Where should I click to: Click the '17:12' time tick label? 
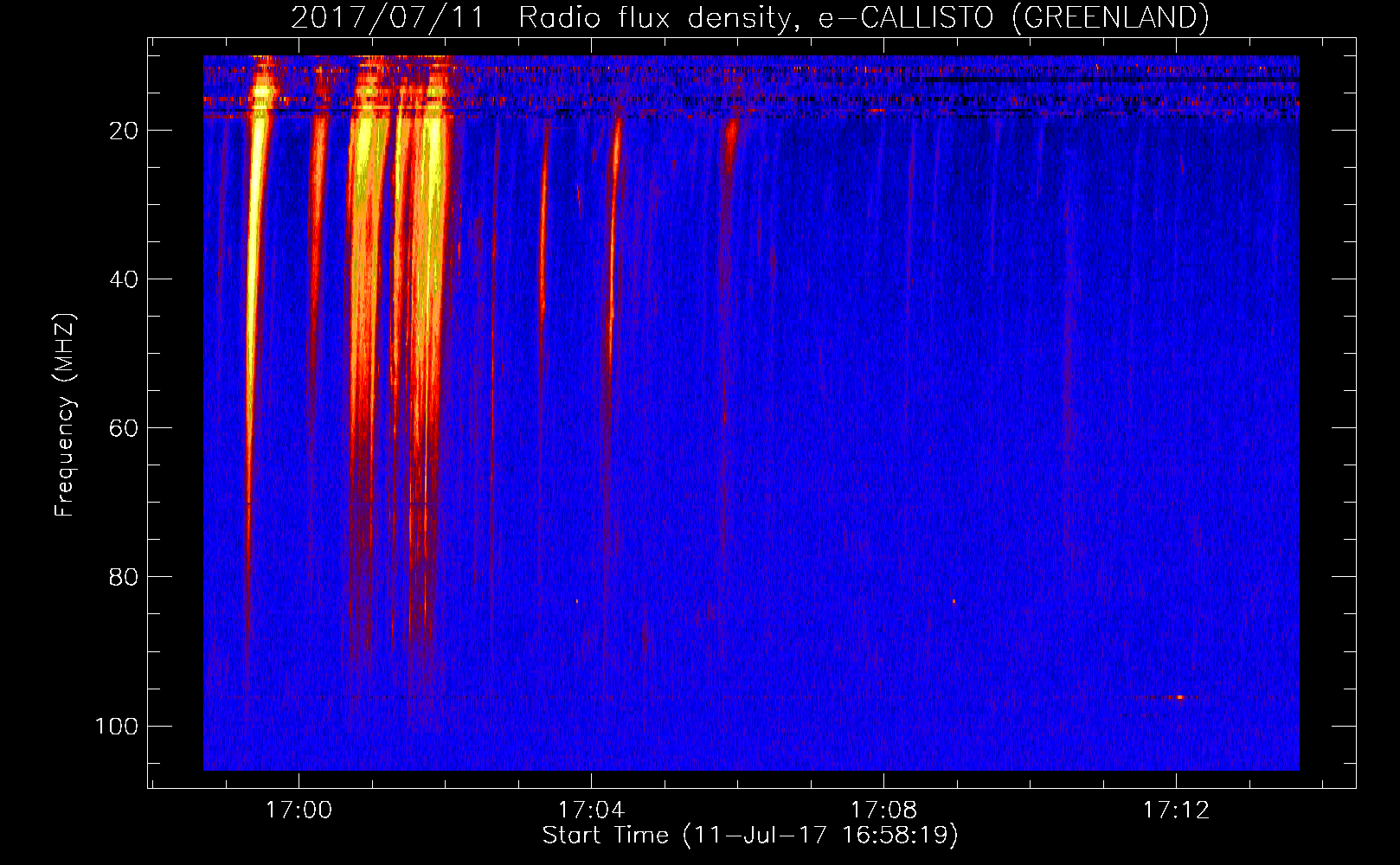click(1176, 810)
